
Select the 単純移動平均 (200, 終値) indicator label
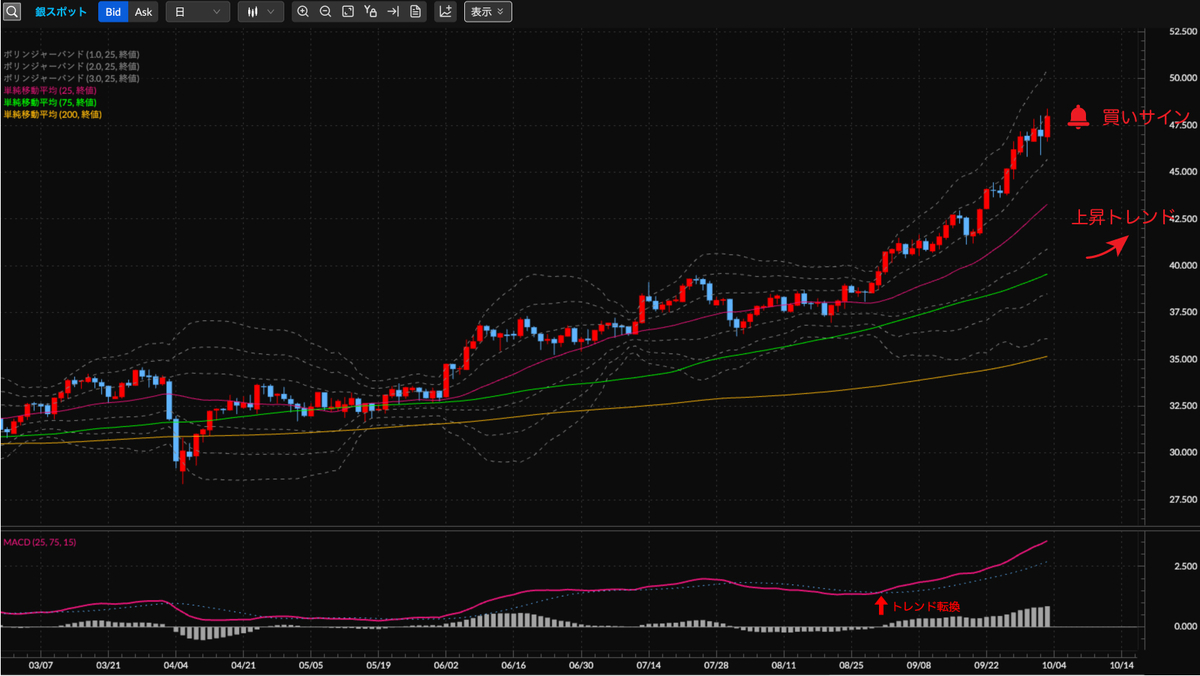pos(52,115)
